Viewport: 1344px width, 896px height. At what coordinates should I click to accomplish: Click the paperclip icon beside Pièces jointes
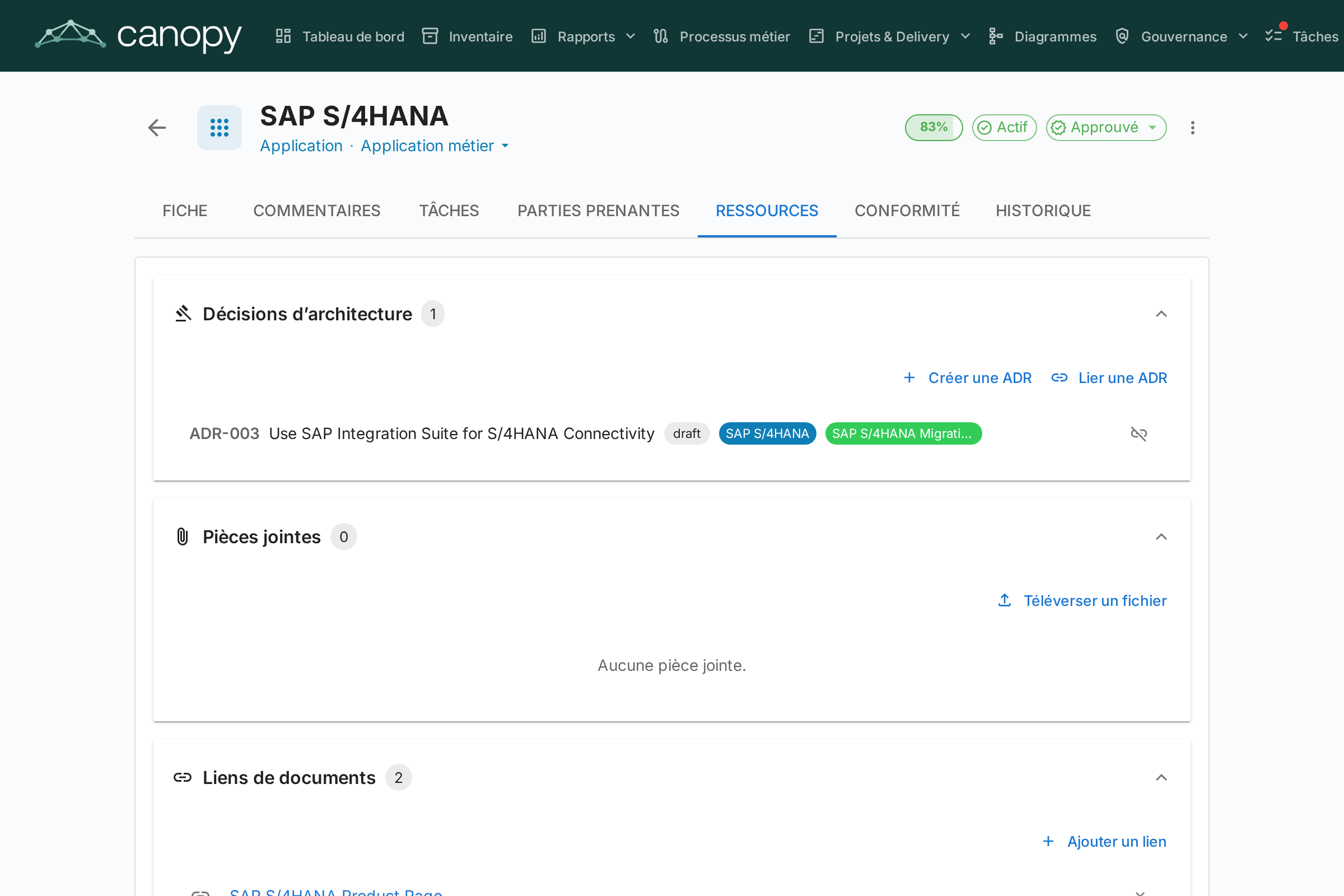[x=183, y=536]
